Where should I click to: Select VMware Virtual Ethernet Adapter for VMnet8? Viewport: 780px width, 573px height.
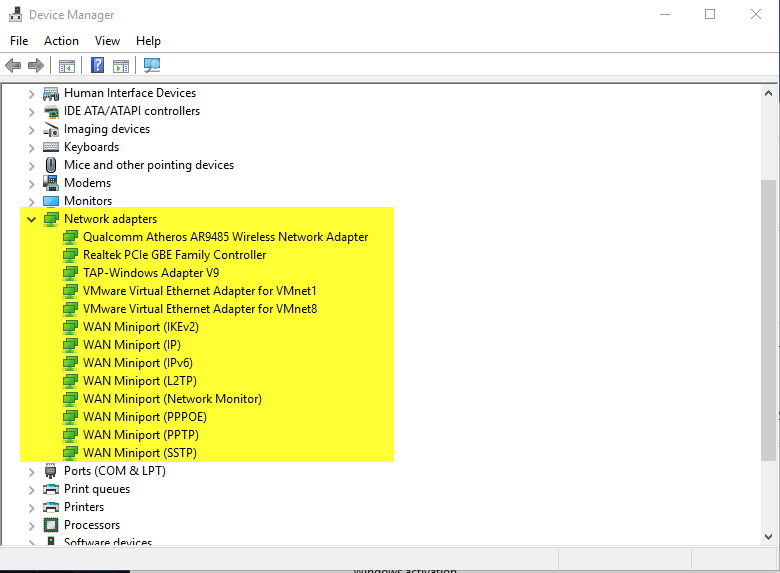point(200,309)
